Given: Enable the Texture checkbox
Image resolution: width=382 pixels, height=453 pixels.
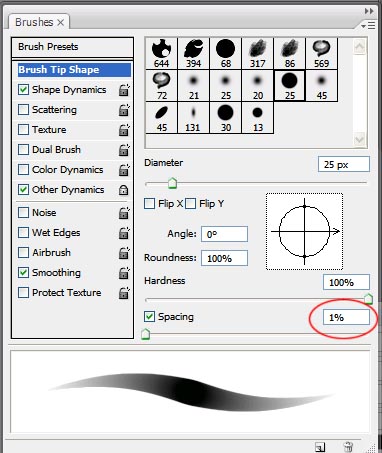Looking at the screenshot, I should click(23, 130).
